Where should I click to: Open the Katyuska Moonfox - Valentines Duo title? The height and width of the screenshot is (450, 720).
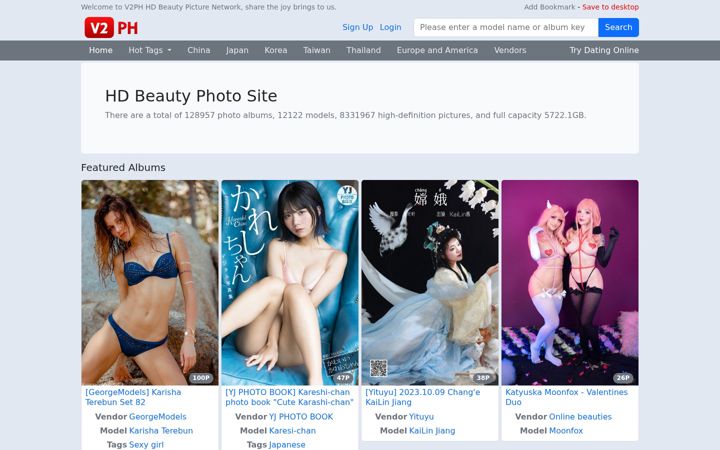(566, 397)
